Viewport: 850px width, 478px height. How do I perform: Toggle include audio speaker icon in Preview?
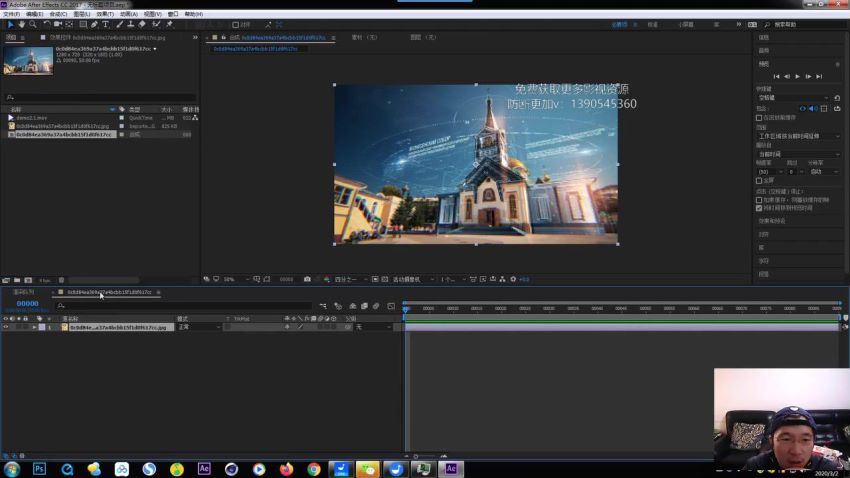click(813, 109)
